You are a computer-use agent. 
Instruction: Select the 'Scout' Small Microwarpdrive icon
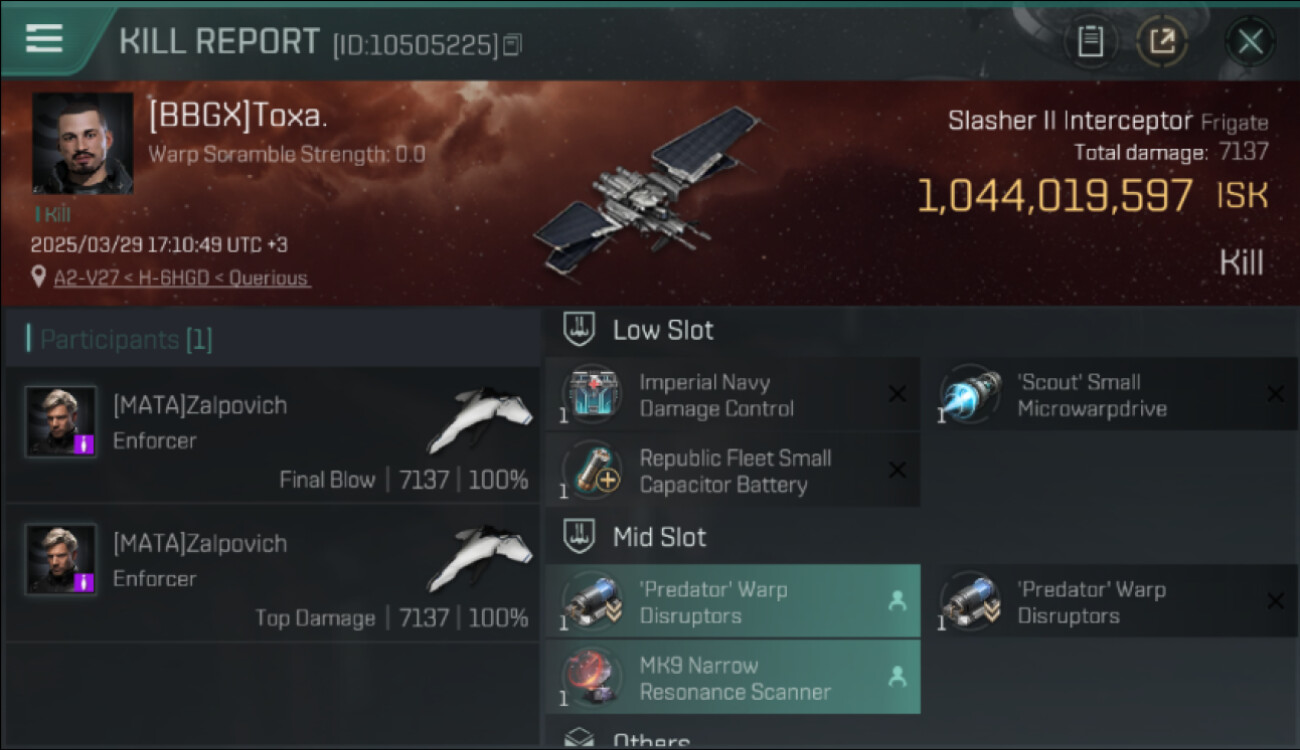coord(969,395)
